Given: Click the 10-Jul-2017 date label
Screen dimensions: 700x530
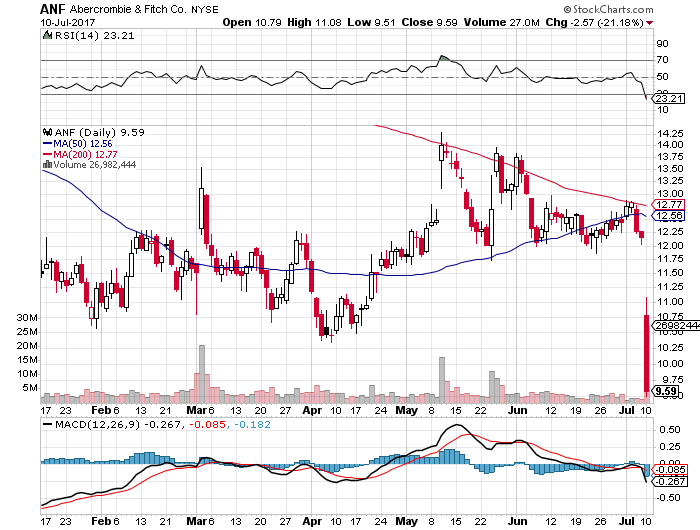Looking at the screenshot, I should tap(67, 22).
